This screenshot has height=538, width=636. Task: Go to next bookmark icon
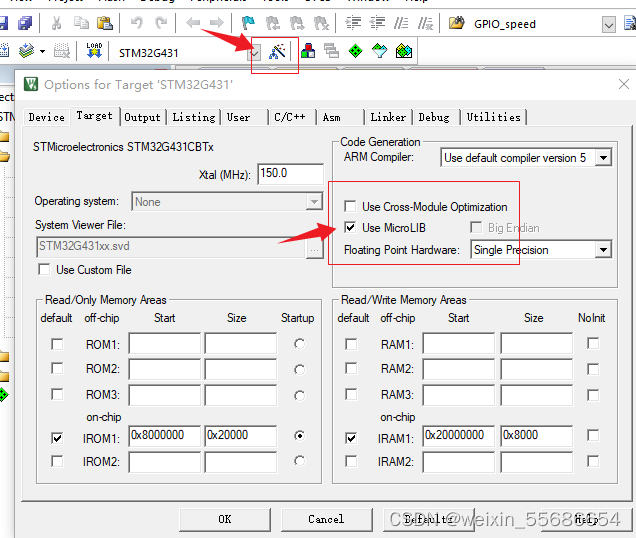pyautogui.click(x=297, y=23)
